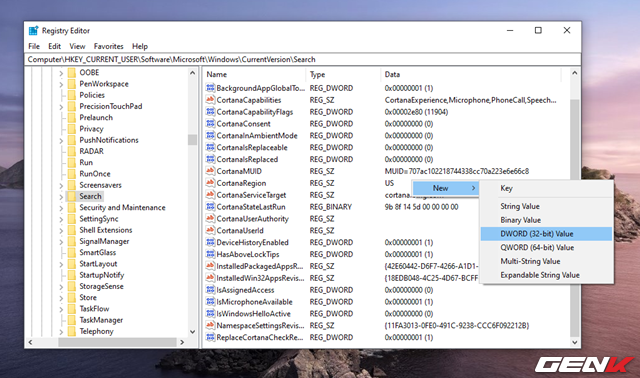This screenshot has height=378, width=640.
Task: Click the DWORD icon of DeviceHistoryEnabled
Action: pos(210,242)
